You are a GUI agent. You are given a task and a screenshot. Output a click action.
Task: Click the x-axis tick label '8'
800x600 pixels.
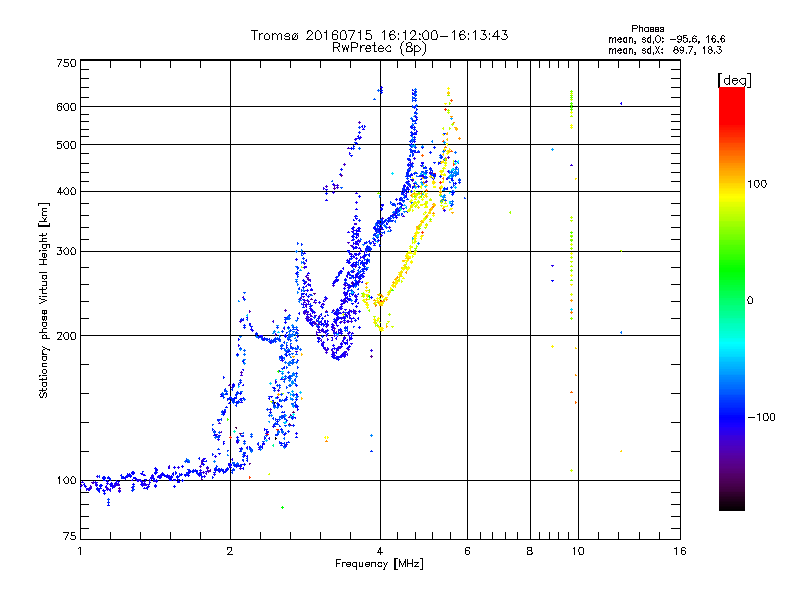(530, 551)
